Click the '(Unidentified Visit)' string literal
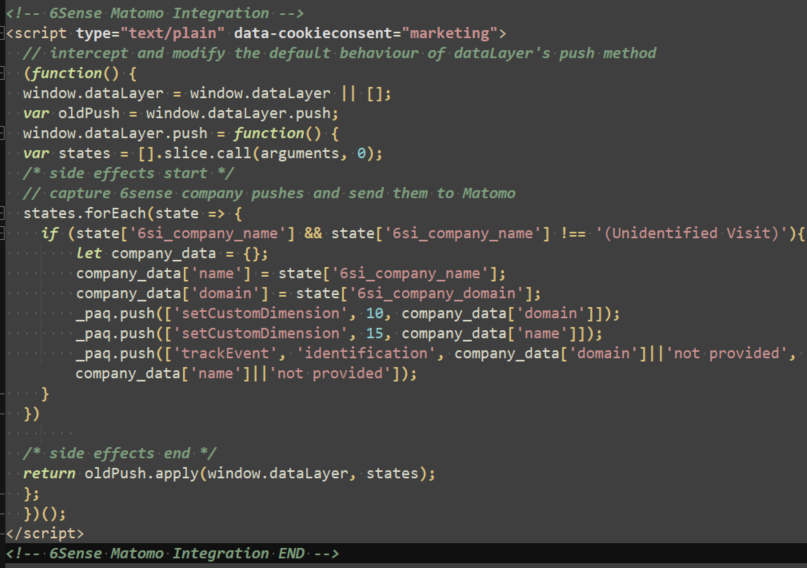The height and width of the screenshot is (568, 807). pyautogui.click(x=692, y=234)
